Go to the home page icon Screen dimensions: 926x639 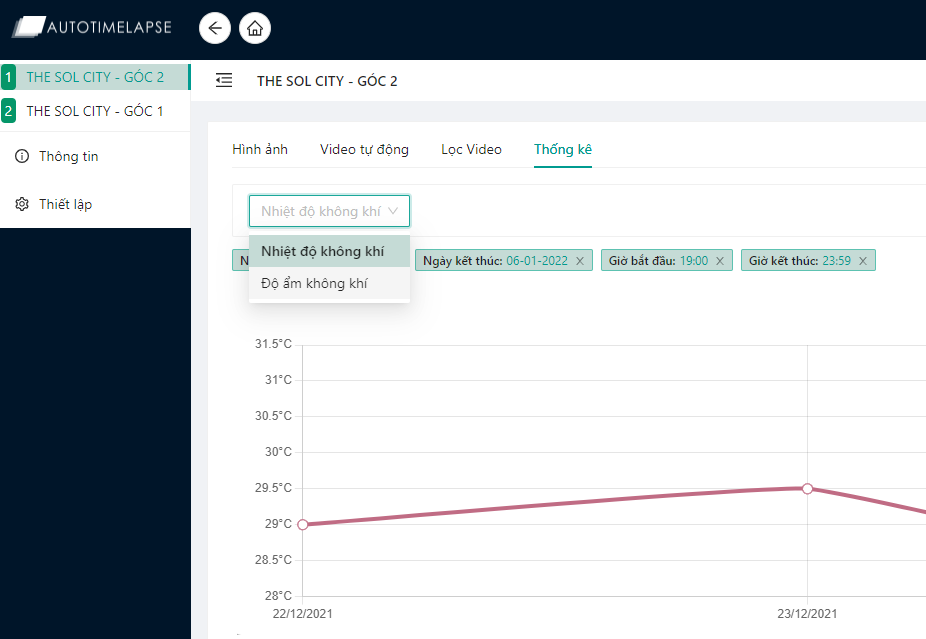pos(255,28)
